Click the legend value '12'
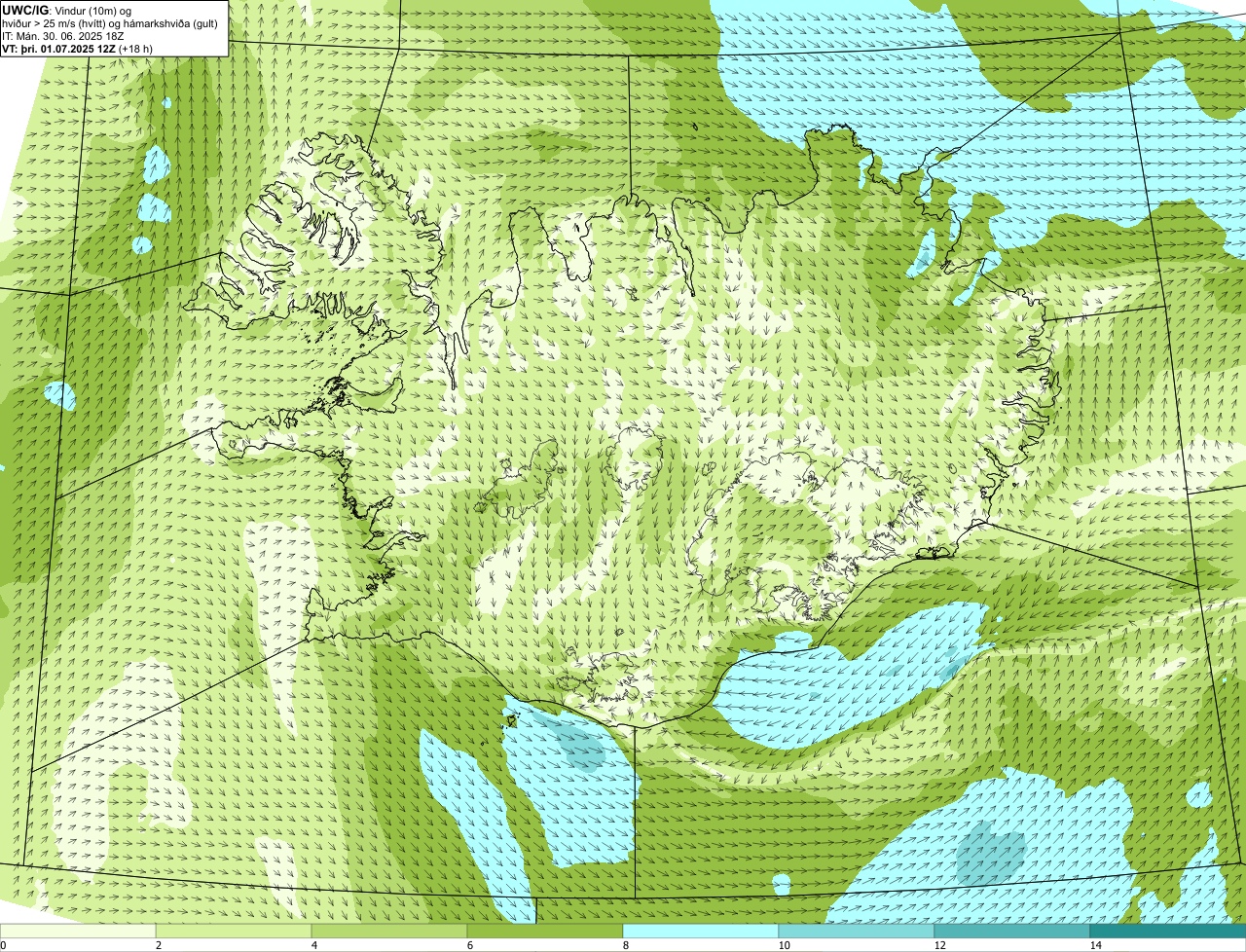1246x952 pixels. tap(939, 945)
